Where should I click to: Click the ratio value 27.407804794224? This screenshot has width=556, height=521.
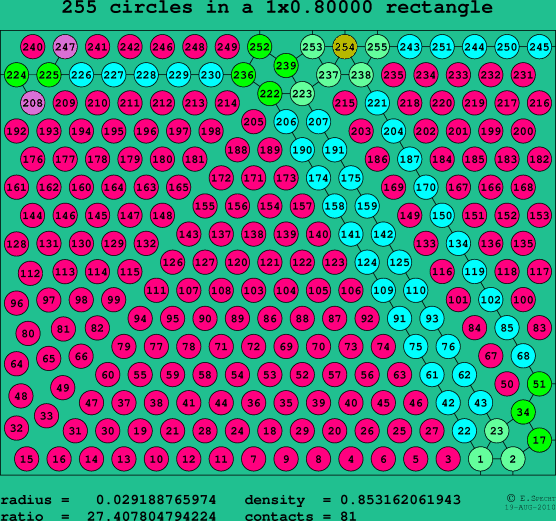click(151, 515)
